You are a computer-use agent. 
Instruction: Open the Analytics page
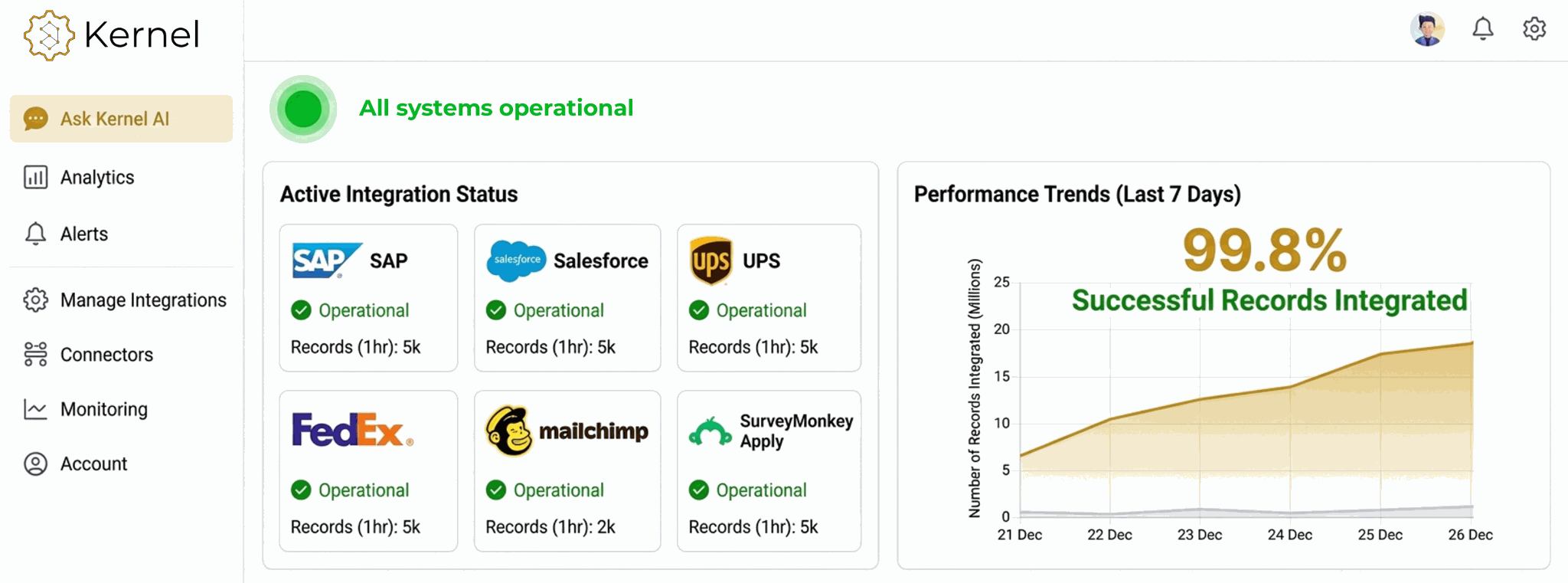[97, 178]
